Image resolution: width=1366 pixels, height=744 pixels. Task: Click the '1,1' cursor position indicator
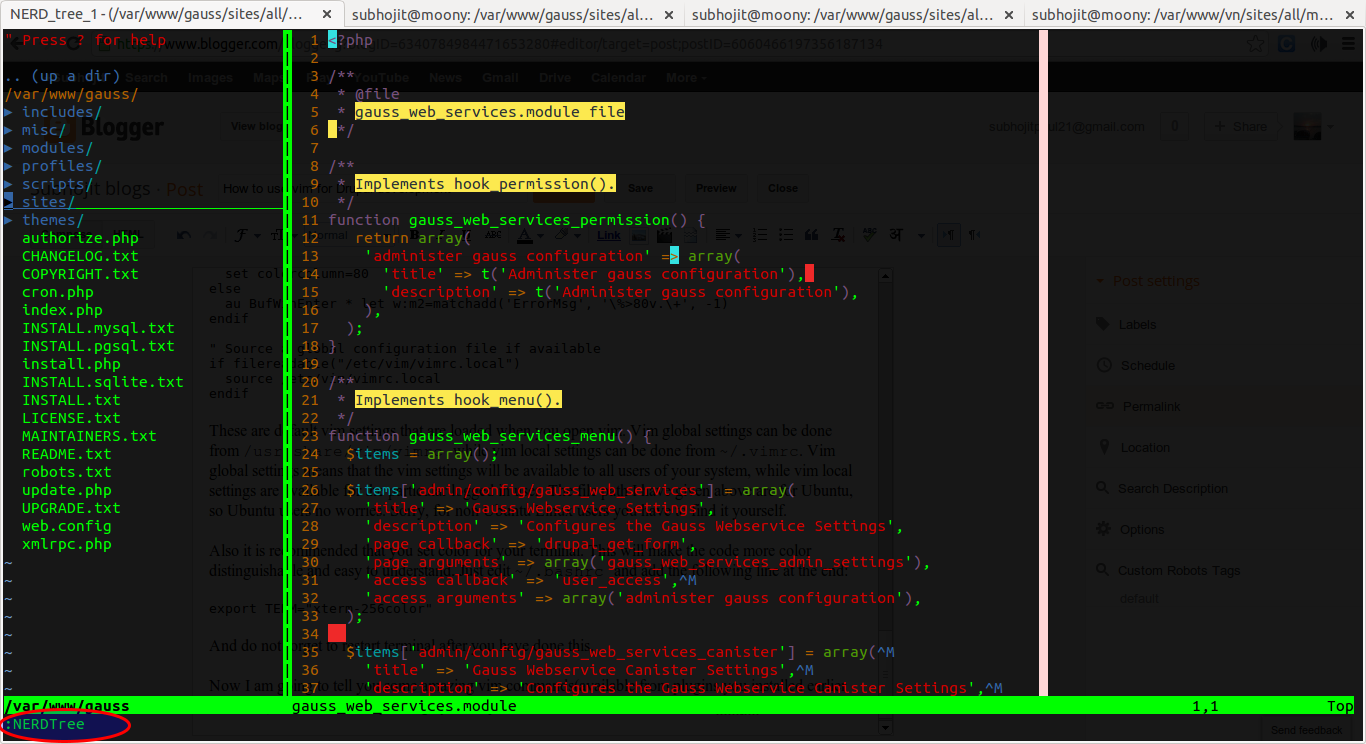pos(1205,706)
